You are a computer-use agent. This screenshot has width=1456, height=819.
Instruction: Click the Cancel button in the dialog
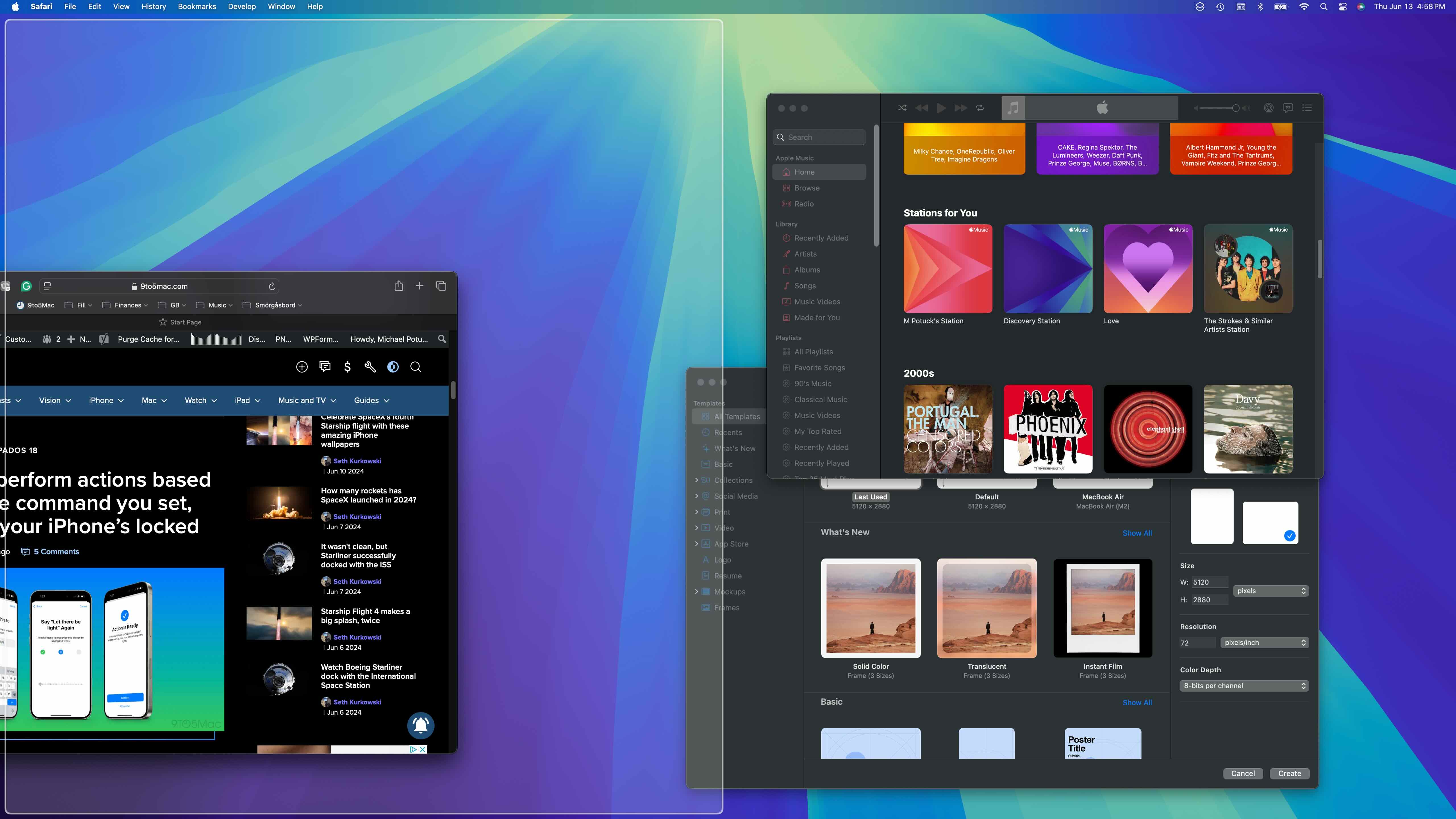point(1243,773)
